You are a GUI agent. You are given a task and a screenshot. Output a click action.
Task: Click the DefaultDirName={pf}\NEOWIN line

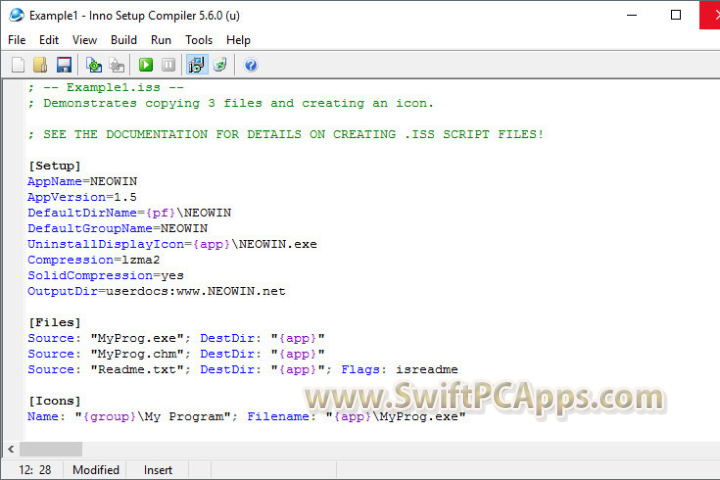coord(129,213)
